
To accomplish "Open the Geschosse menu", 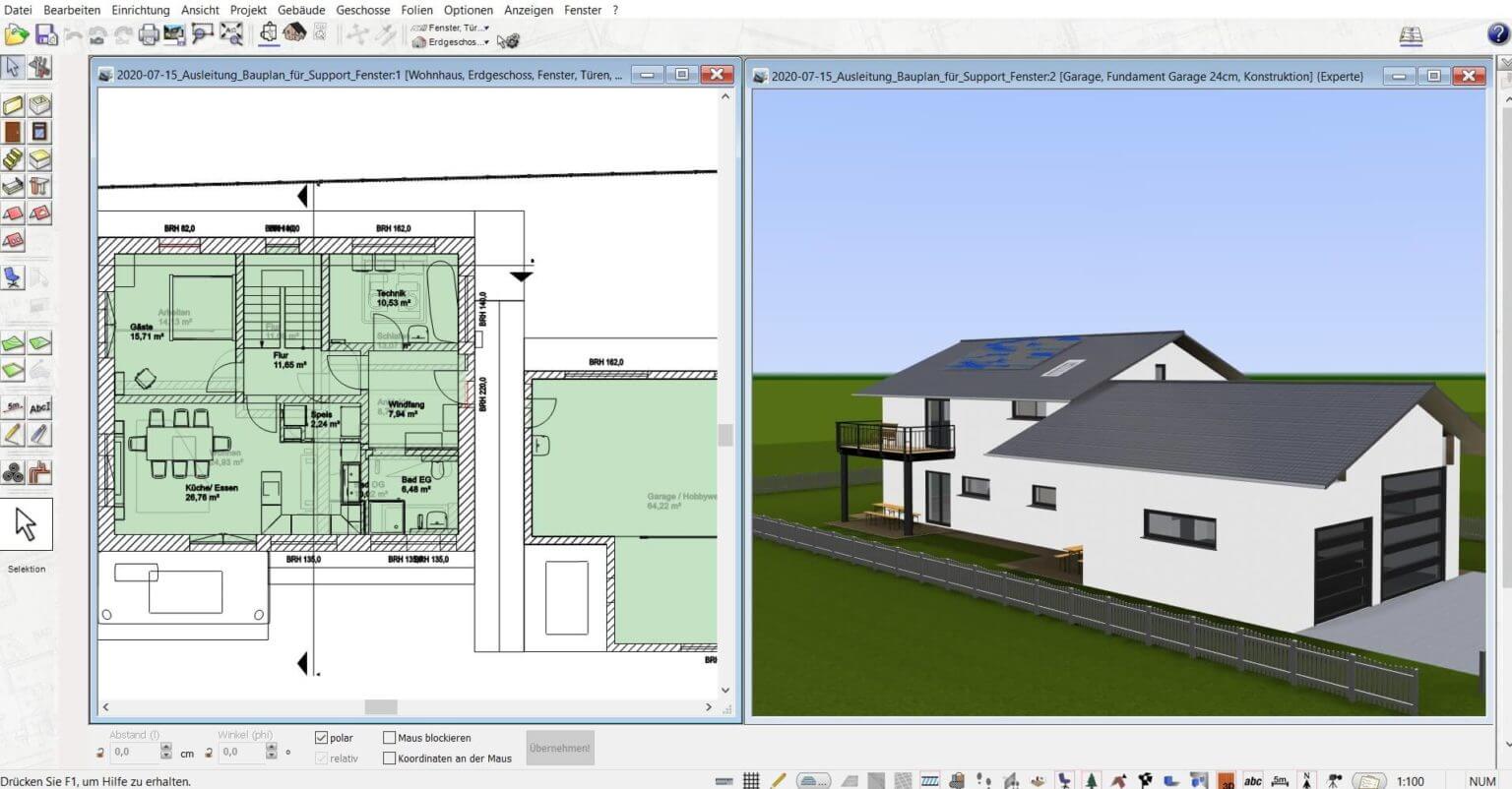I will 362,10.
